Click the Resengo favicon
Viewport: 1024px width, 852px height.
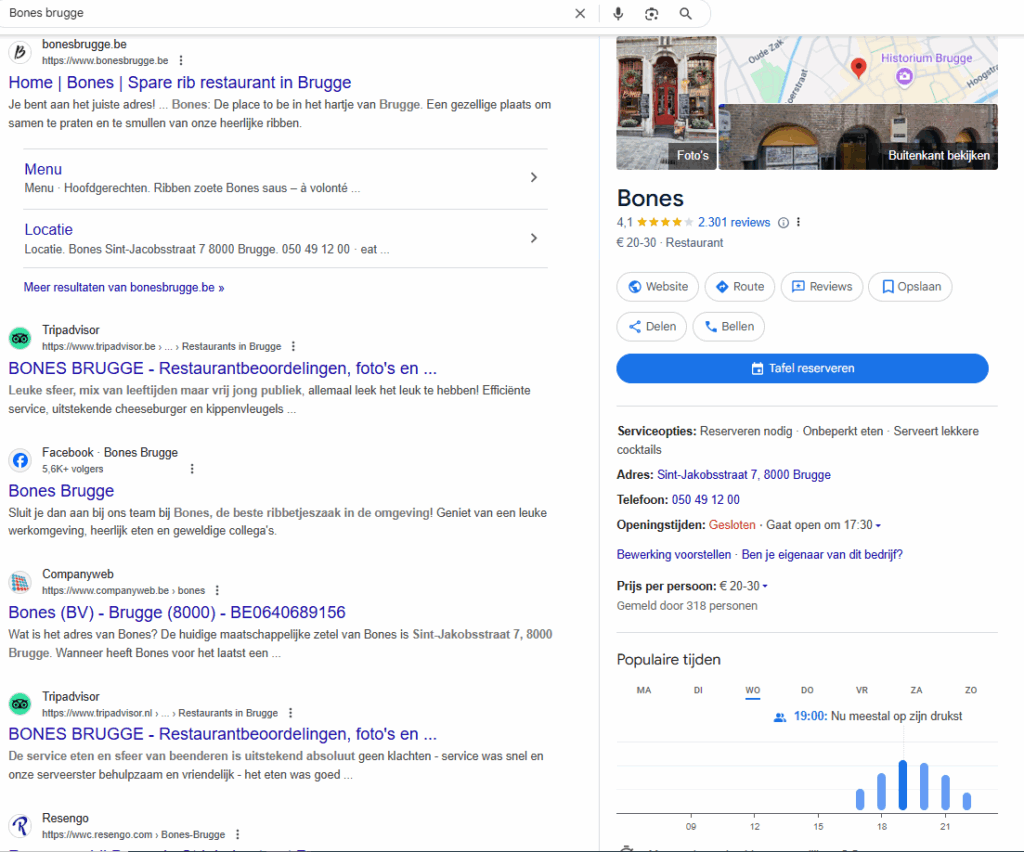point(20,826)
